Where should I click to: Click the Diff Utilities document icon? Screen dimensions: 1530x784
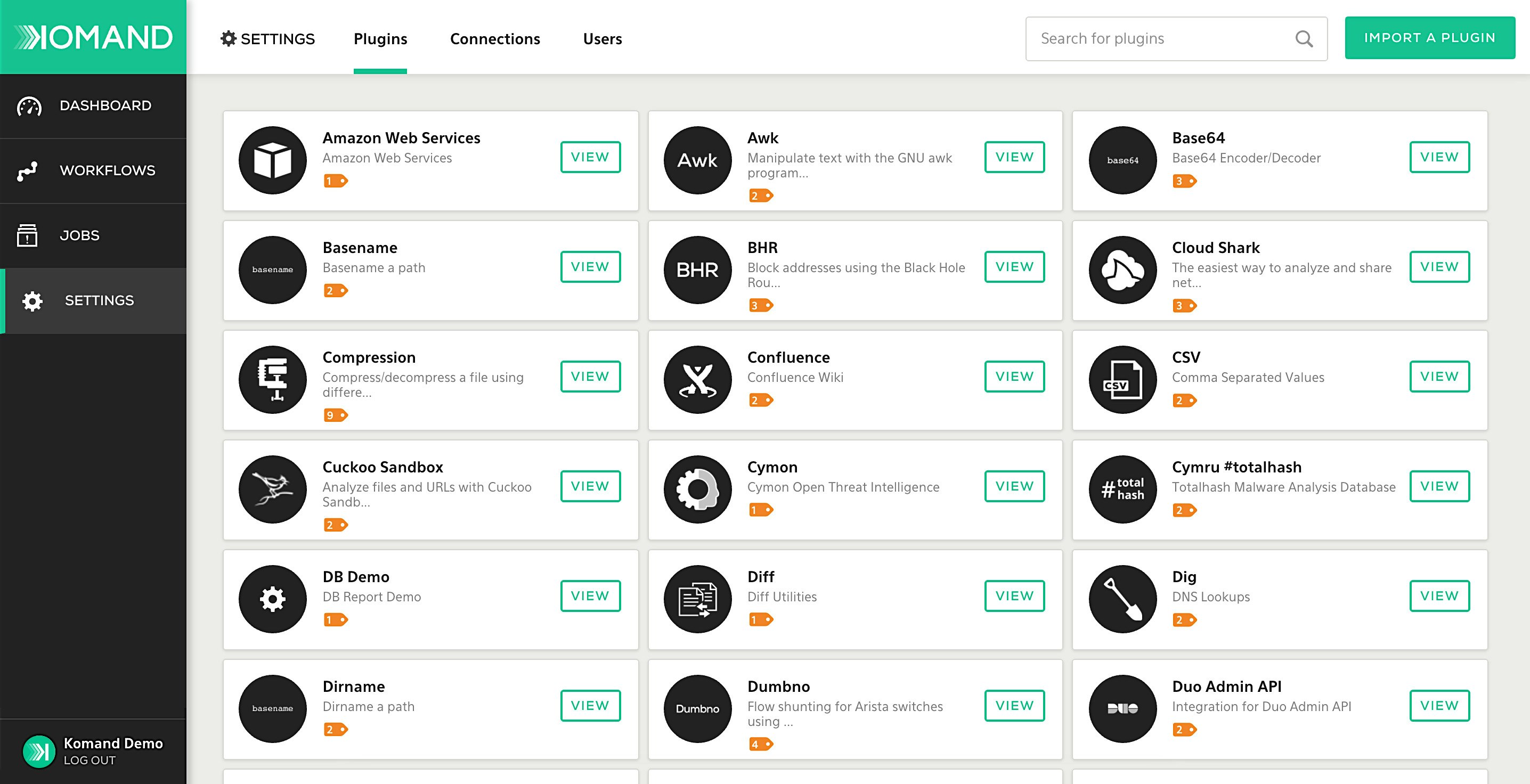tap(697, 599)
